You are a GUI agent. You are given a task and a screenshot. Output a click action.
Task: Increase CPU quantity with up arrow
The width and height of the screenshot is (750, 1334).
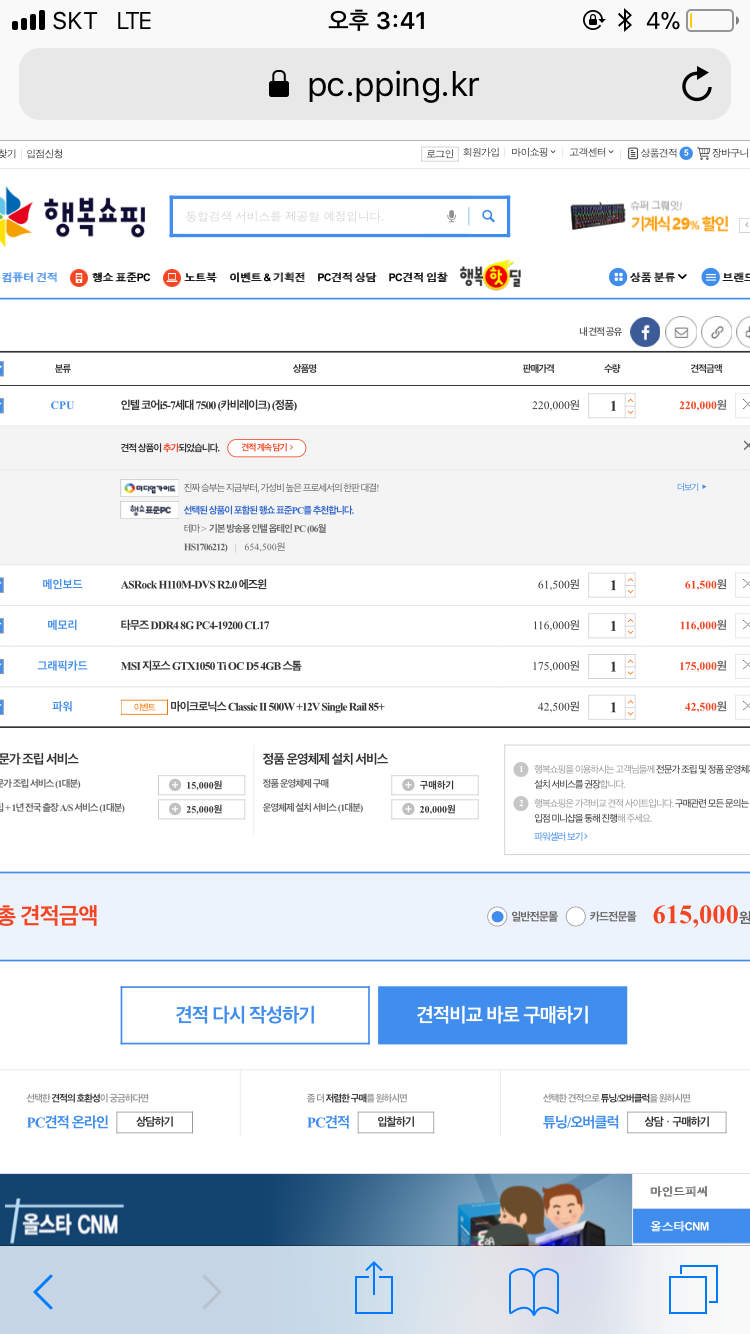(630, 400)
